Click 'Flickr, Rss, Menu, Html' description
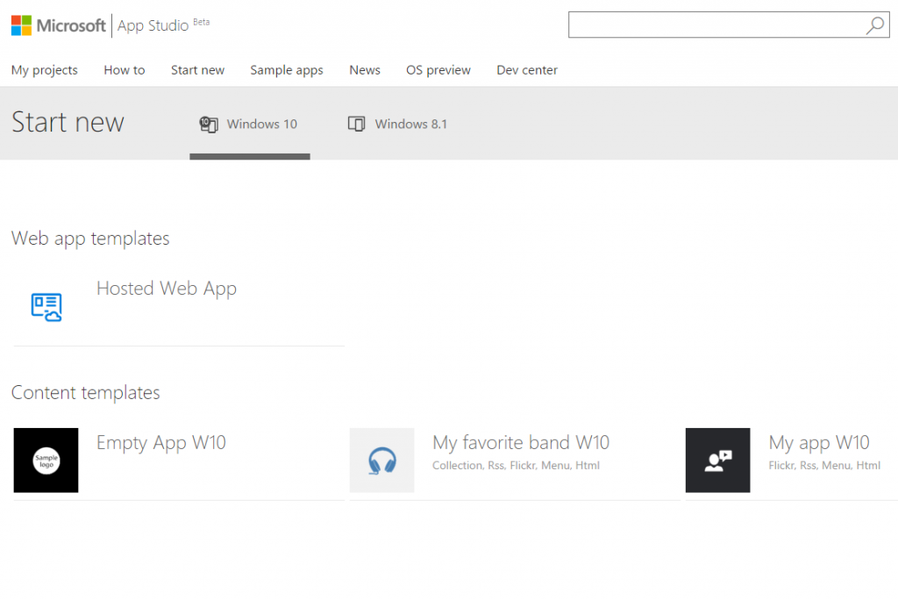This screenshot has height=600, width=898. (825, 465)
